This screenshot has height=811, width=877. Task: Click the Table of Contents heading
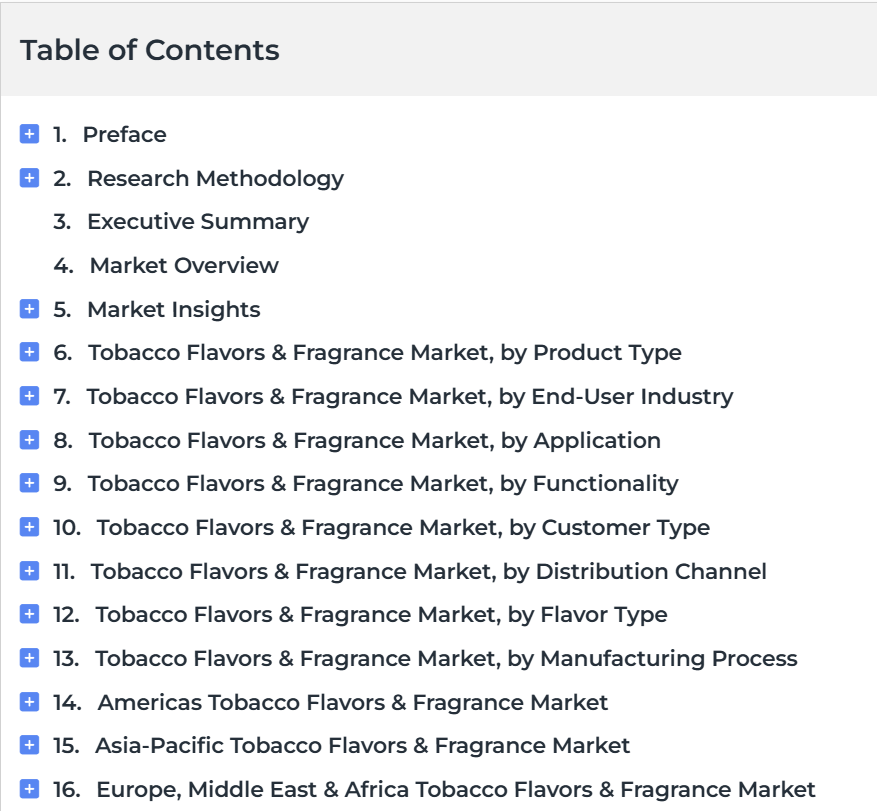150,50
